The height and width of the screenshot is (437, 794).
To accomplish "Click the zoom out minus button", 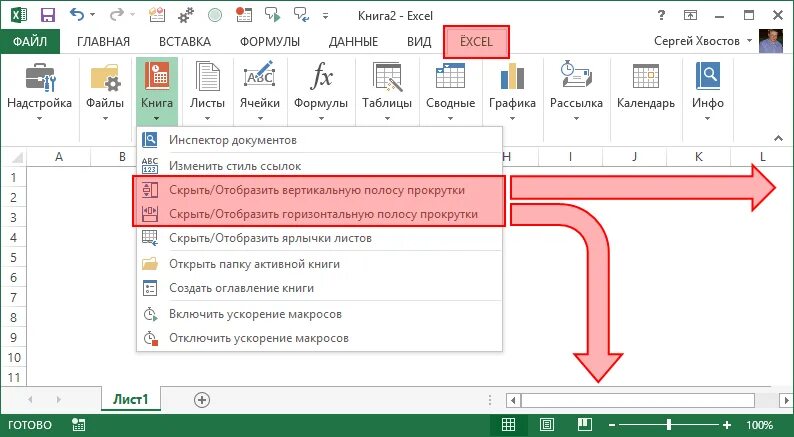I will point(612,425).
